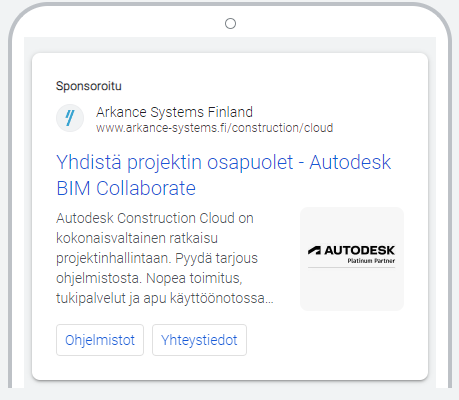Click the 'Platinum Partner' caption text
Image resolution: width=459 pixels, height=400 pixels.
coord(371,261)
